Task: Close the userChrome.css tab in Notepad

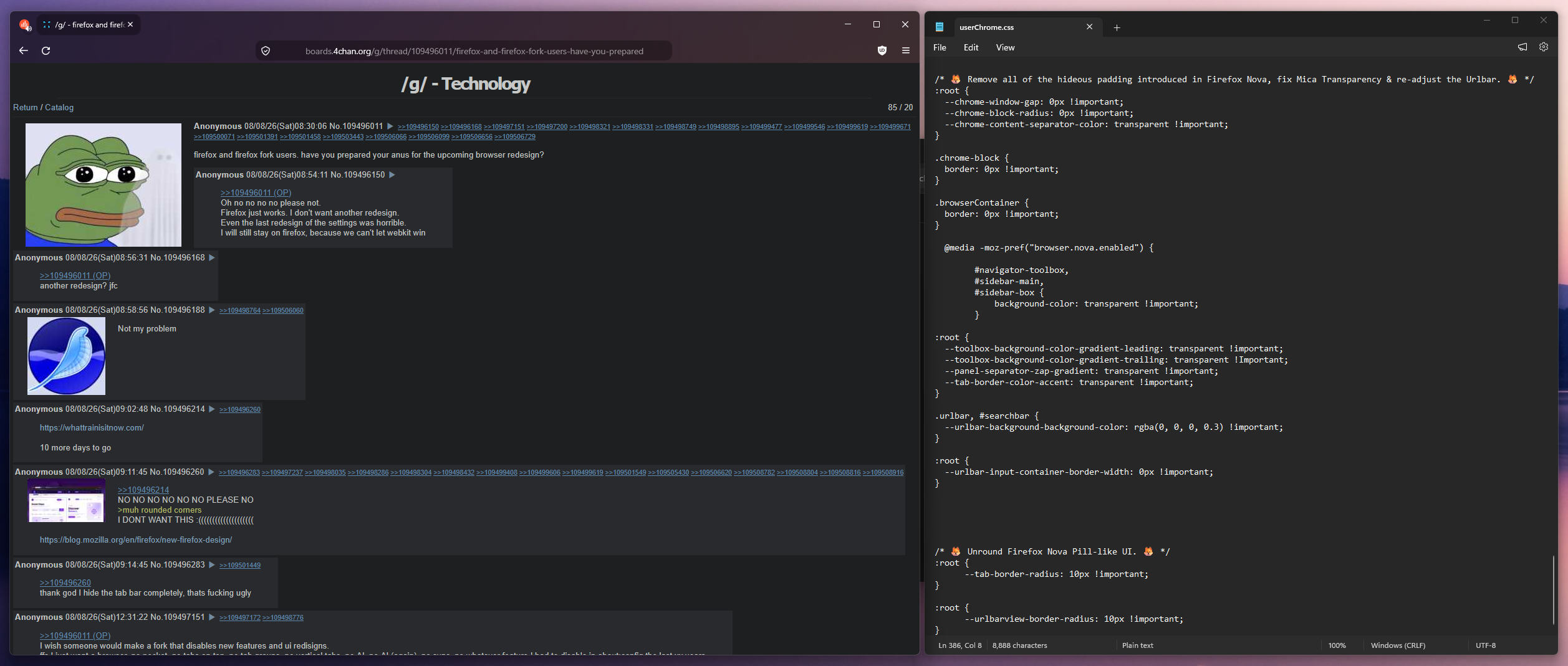Action: [1089, 27]
